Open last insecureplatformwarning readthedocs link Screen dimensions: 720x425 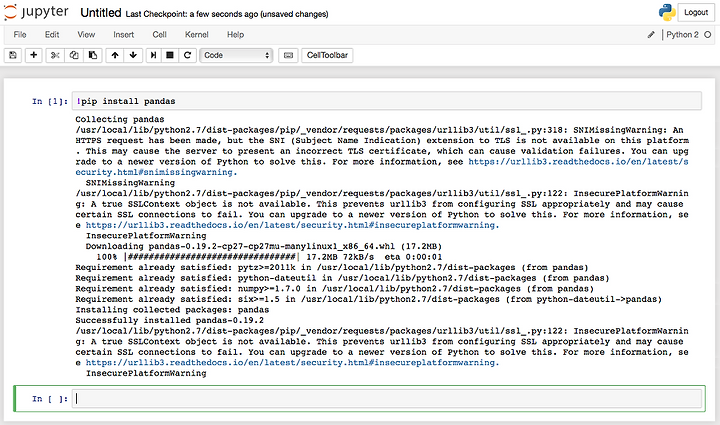292,363
